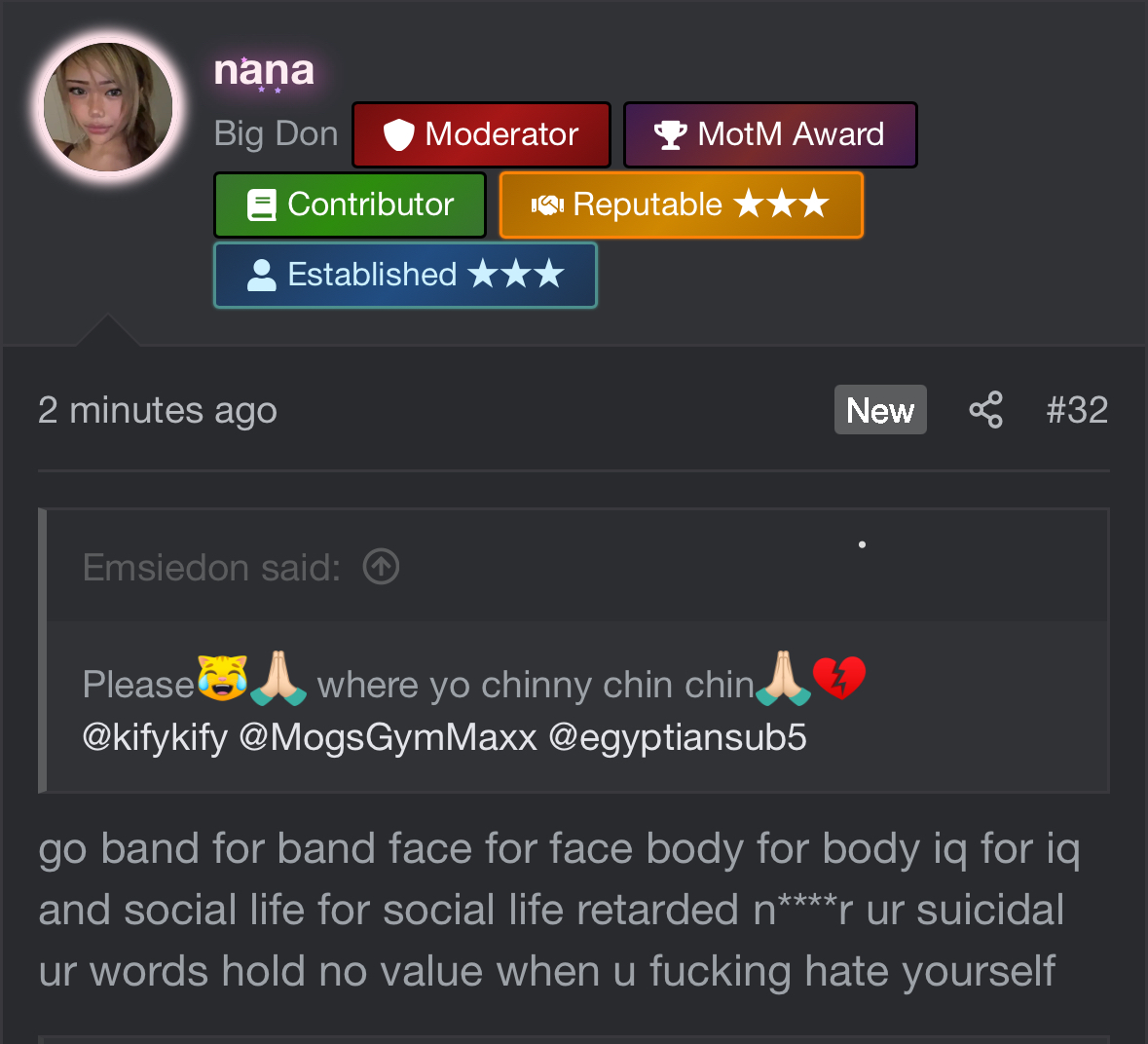Click the shield icon on the Moderator badge
This screenshot has height=1044, width=1148.
point(398,134)
